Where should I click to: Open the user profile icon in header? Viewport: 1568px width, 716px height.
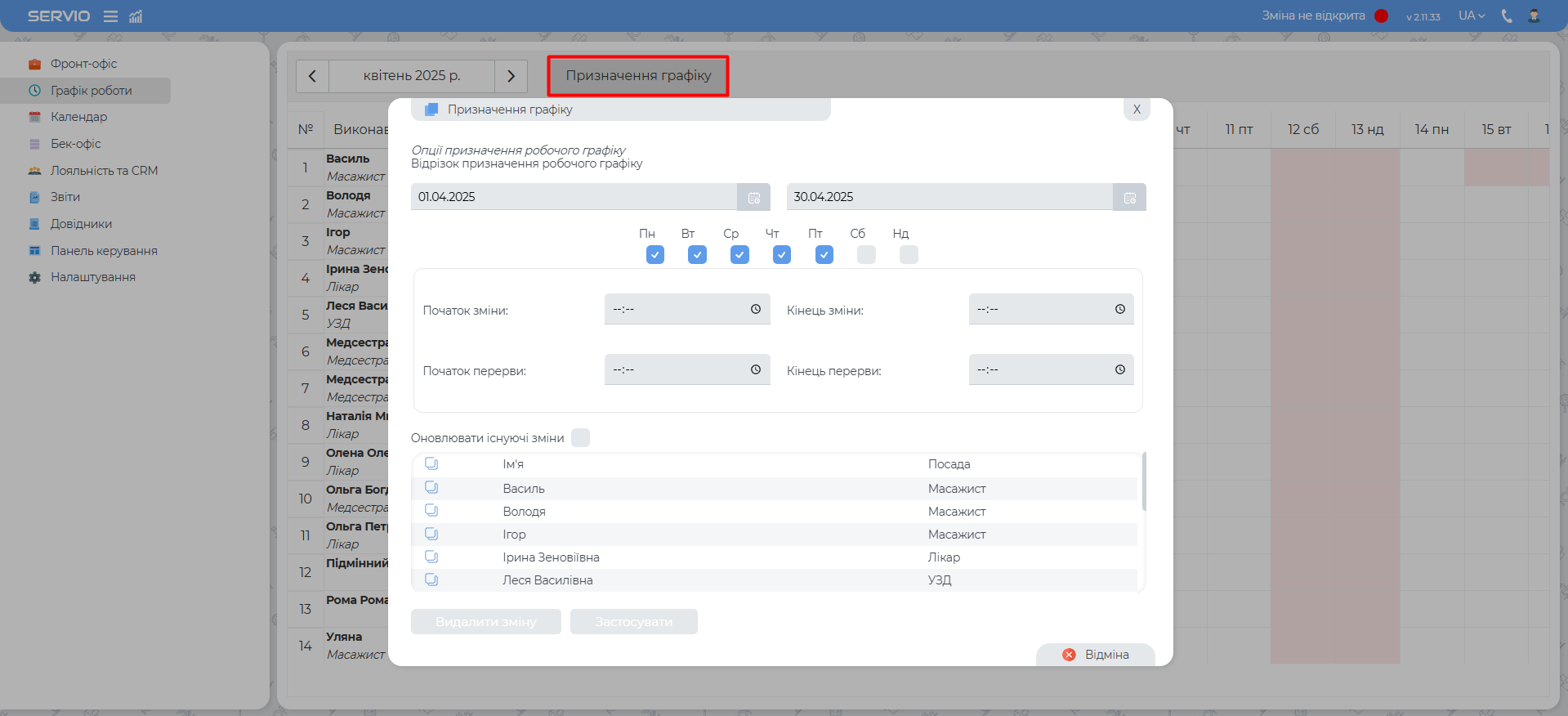(1534, 16)
